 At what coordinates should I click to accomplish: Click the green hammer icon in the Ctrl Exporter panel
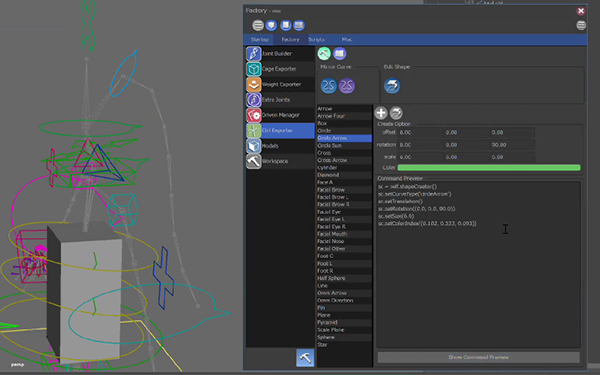324,54
